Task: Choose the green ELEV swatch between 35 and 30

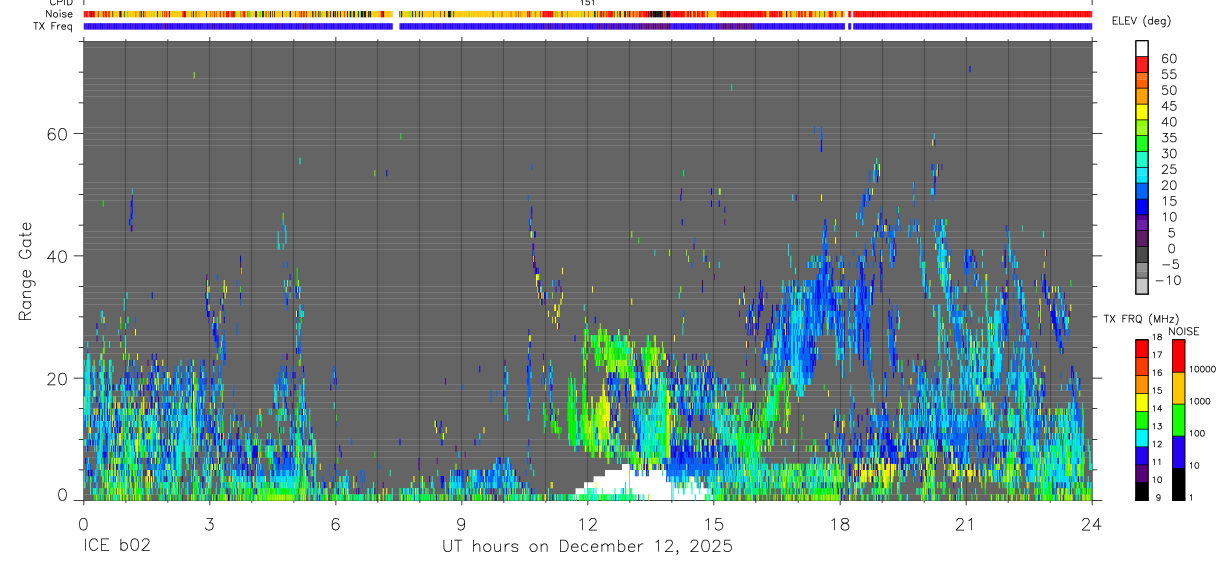Action: pos(1142,144)
